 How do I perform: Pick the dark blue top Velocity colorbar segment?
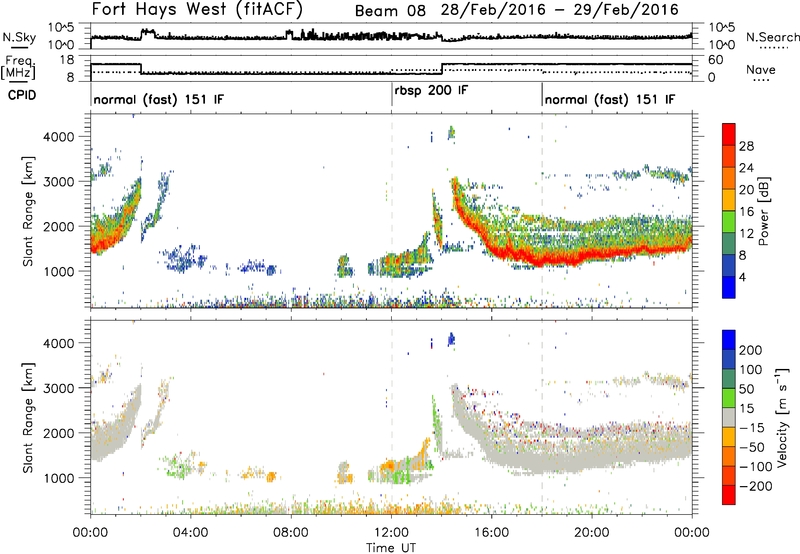click(729, 340)
